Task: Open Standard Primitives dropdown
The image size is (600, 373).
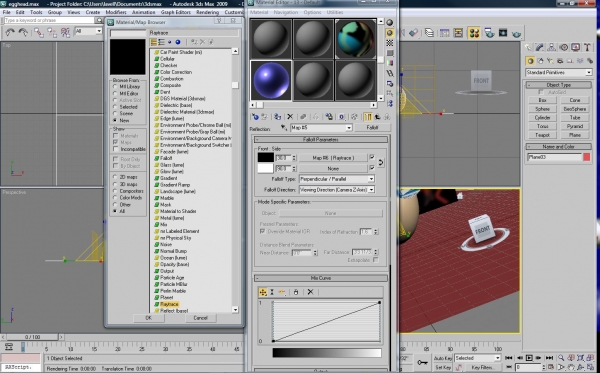Action: coord(559,72)
